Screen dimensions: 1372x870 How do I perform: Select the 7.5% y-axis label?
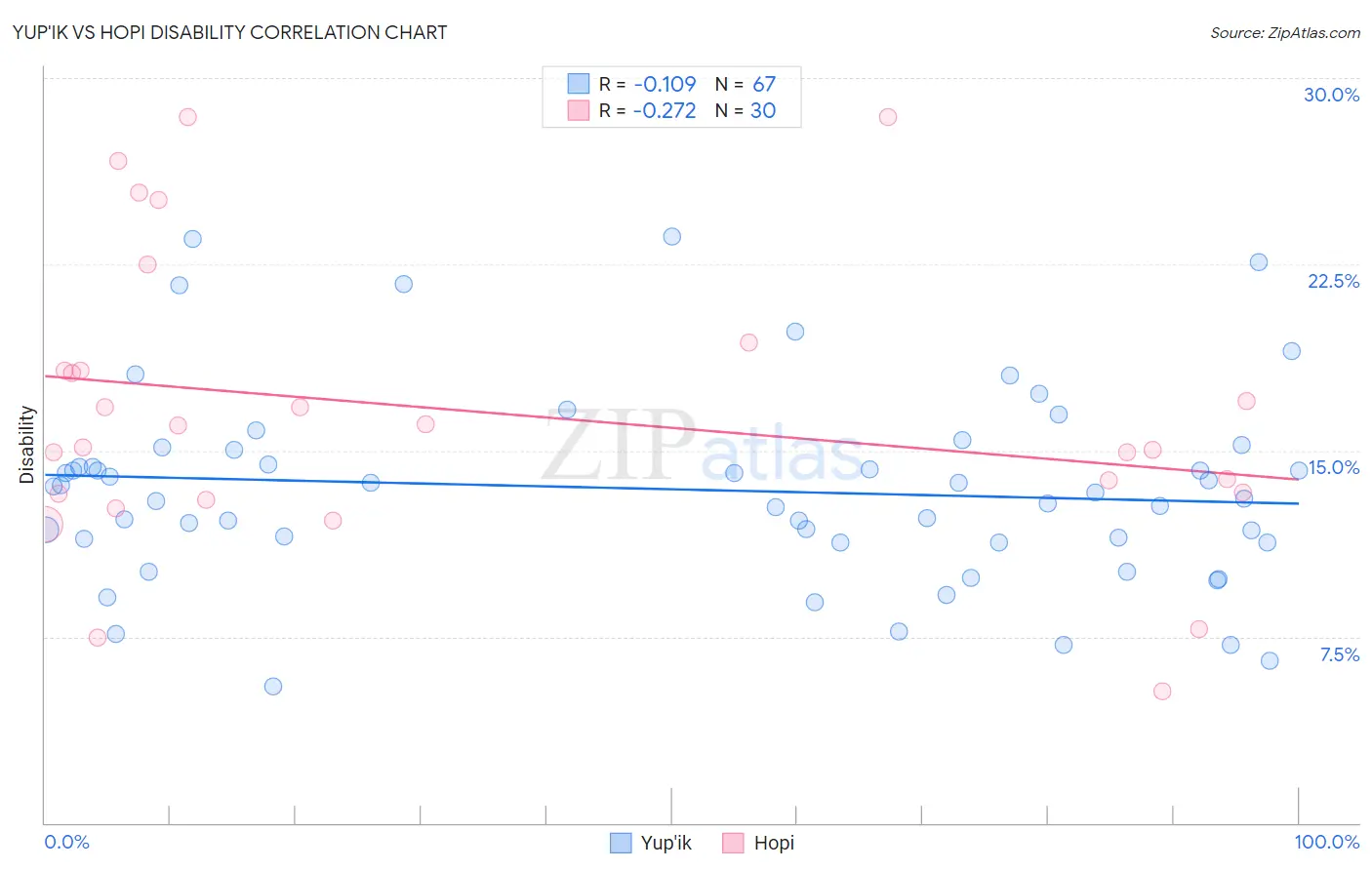pos(1340,654)
